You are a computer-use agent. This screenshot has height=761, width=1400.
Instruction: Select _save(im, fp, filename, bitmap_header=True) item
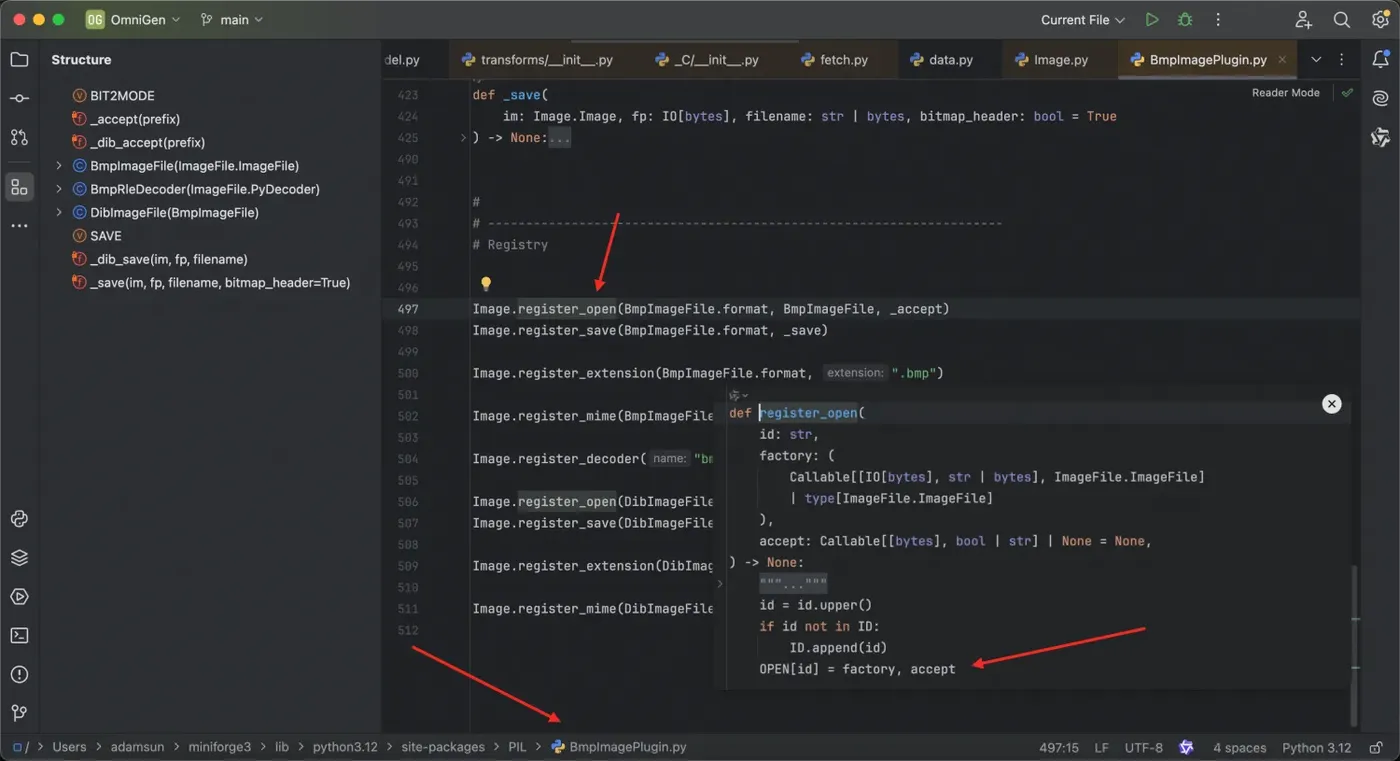point(211,283)
